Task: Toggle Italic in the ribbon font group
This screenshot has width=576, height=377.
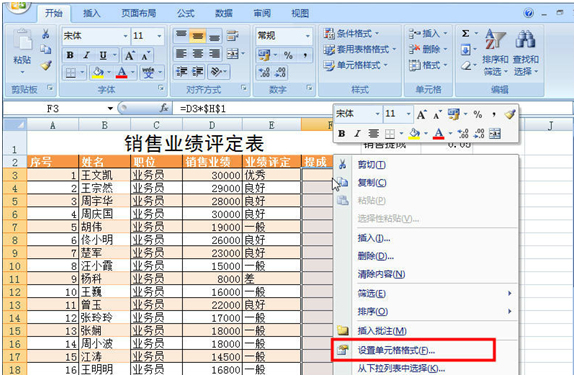Action: pos(86,55)
